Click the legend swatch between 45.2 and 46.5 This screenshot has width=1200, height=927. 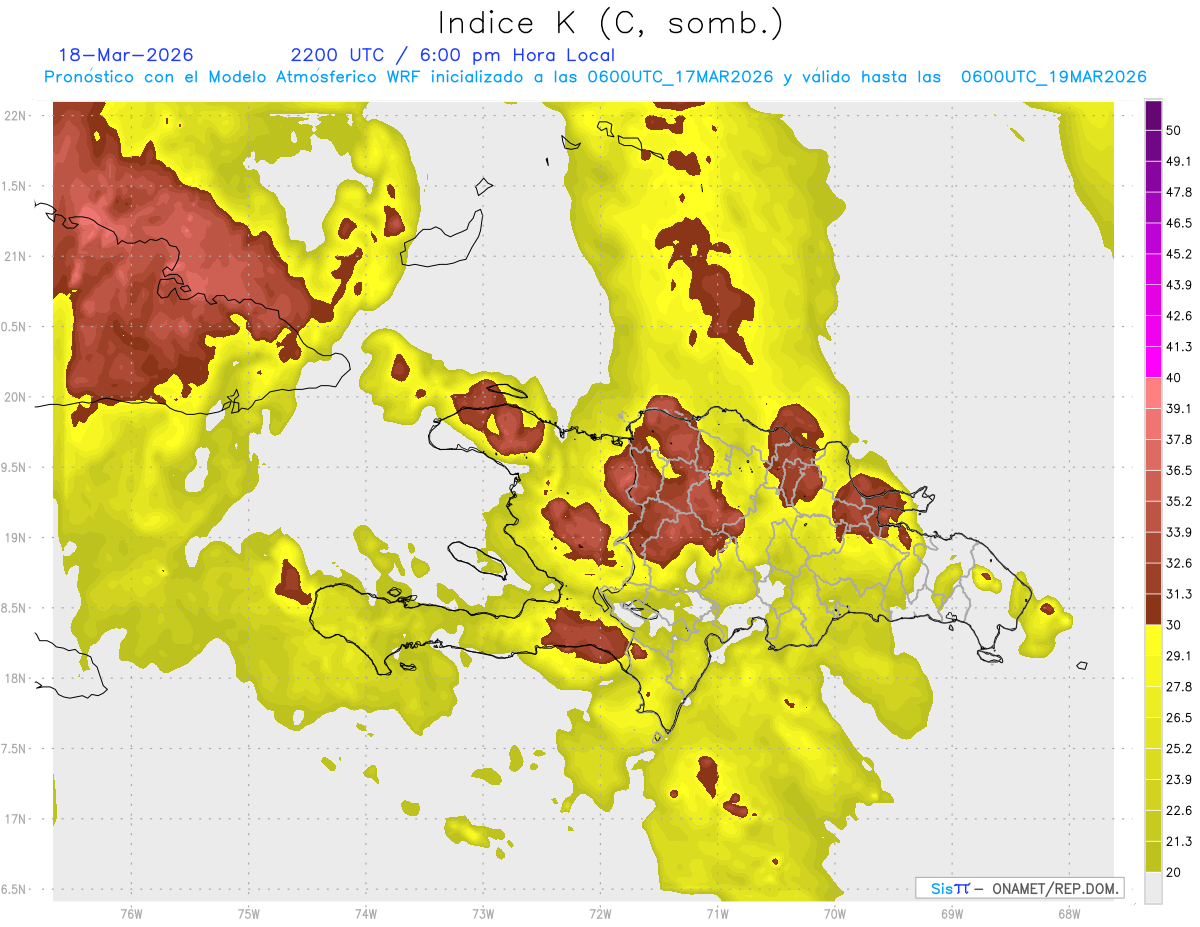tap(1154, 239)
